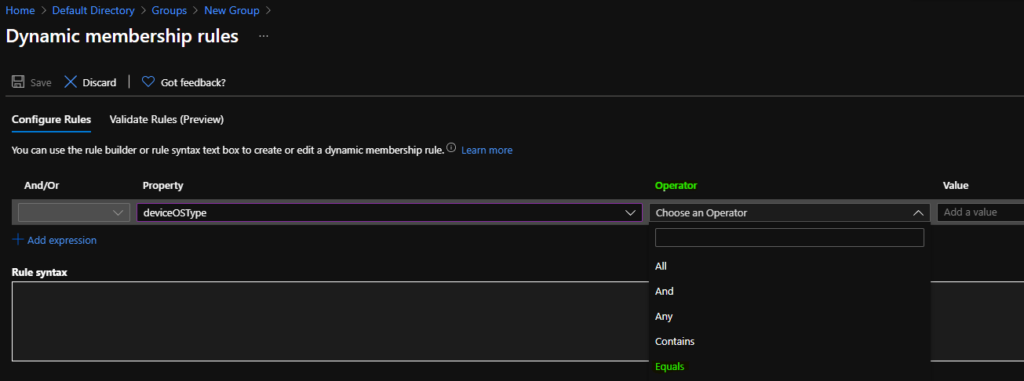Click the Property column header
Viewport: 1024px width, 381px height.
[163, 186]
